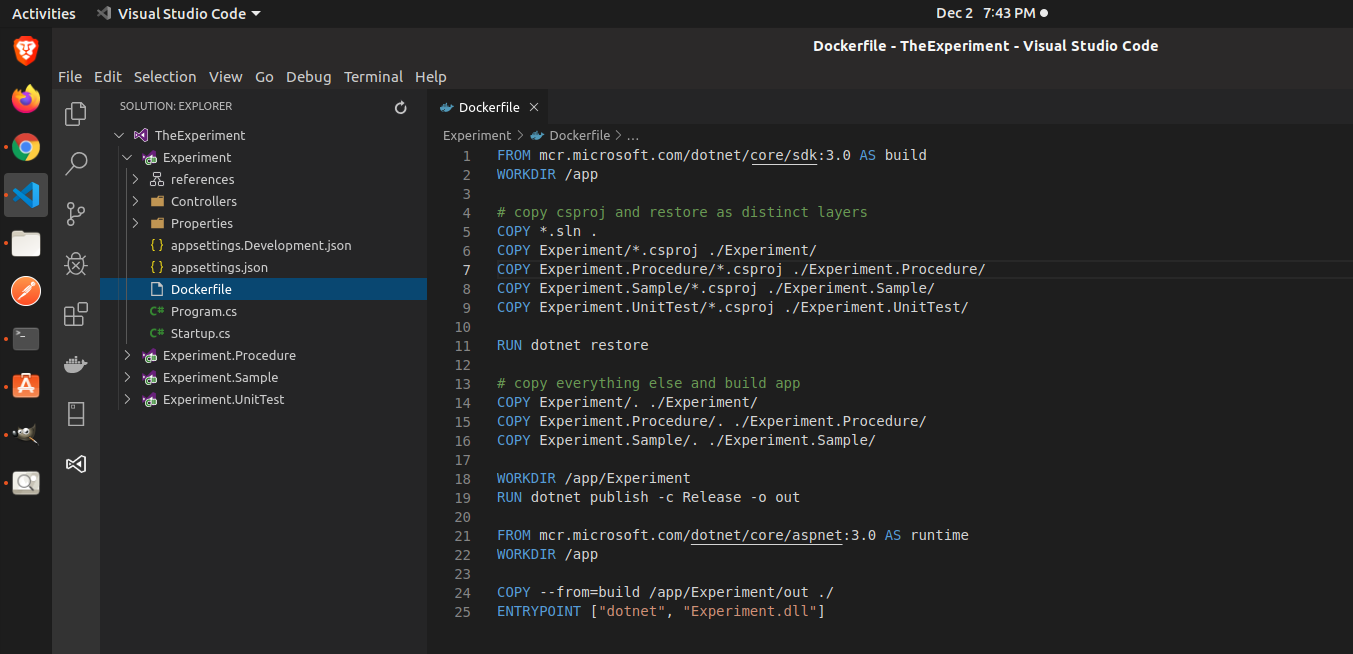Expand the Experiment.Procedure project
This screenshot has height=654, width=1353.
tap(127, 355)
